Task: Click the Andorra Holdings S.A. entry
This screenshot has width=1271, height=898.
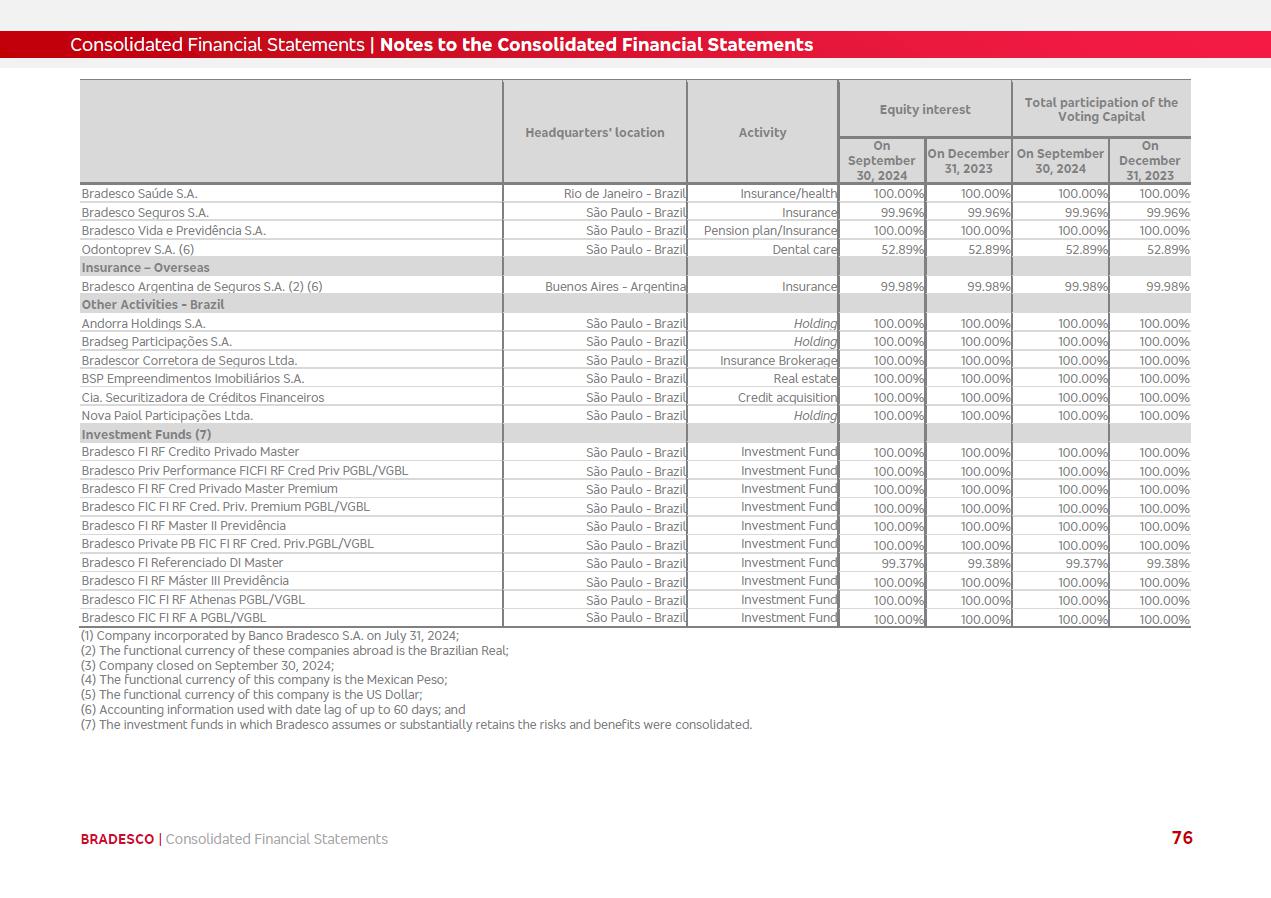Action: point(143,324)
